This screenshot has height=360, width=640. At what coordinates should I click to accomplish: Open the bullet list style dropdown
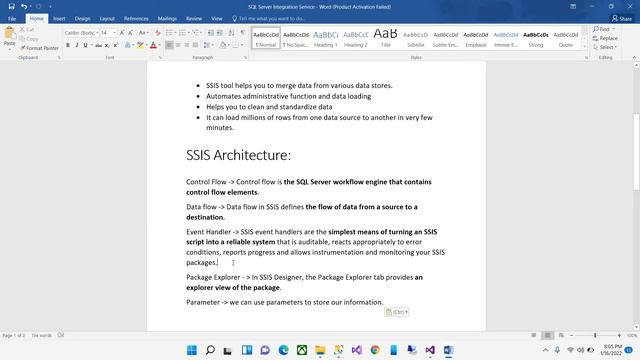[176, 33]
